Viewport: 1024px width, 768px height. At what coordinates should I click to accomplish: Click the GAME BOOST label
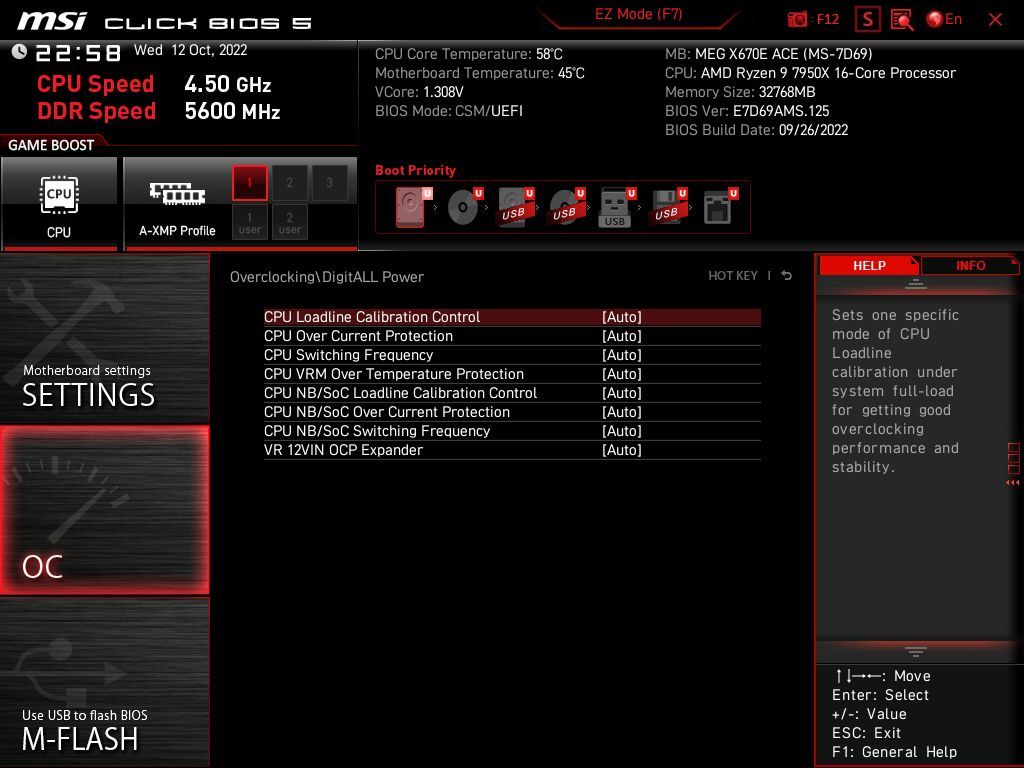click(51, 145)
